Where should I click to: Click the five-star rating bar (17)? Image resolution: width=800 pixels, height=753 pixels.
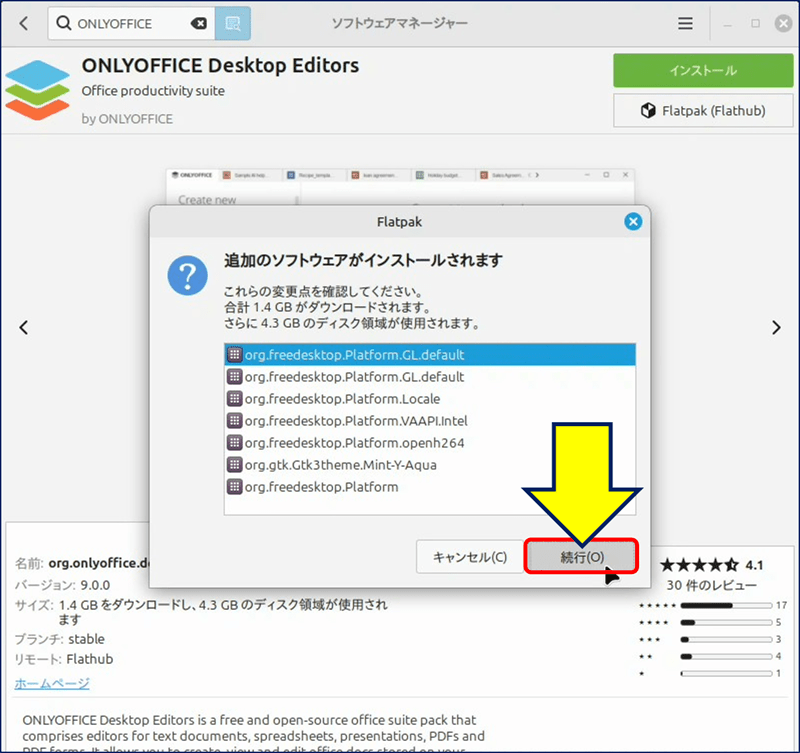coord(726,606)
